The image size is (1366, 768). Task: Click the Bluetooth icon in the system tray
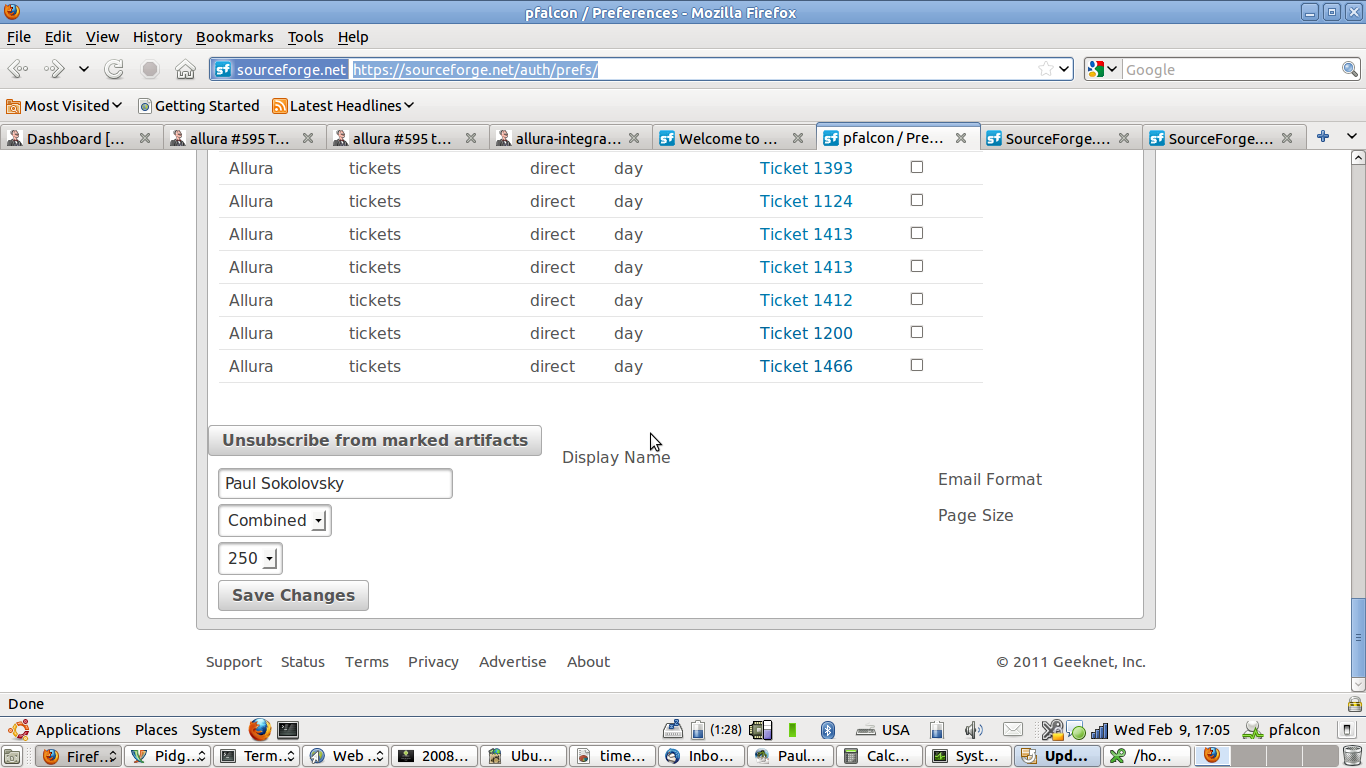coord(827,730)
